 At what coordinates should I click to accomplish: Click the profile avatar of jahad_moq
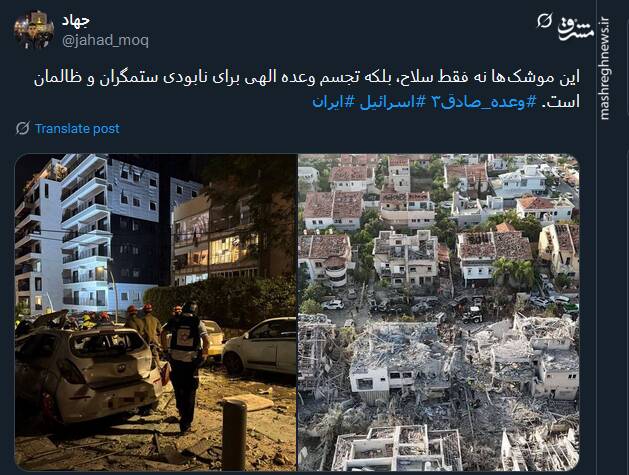point(34,30)
